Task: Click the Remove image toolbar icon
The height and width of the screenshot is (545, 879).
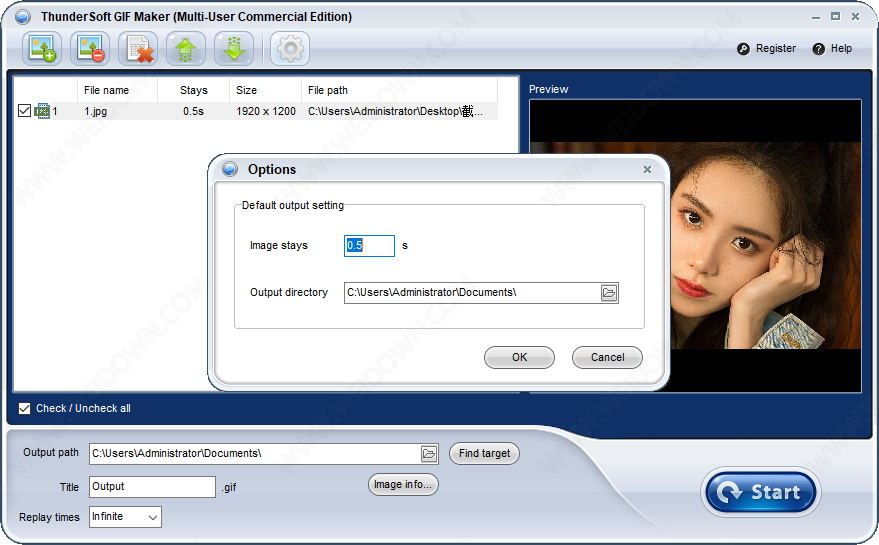Action: (90, 49)
